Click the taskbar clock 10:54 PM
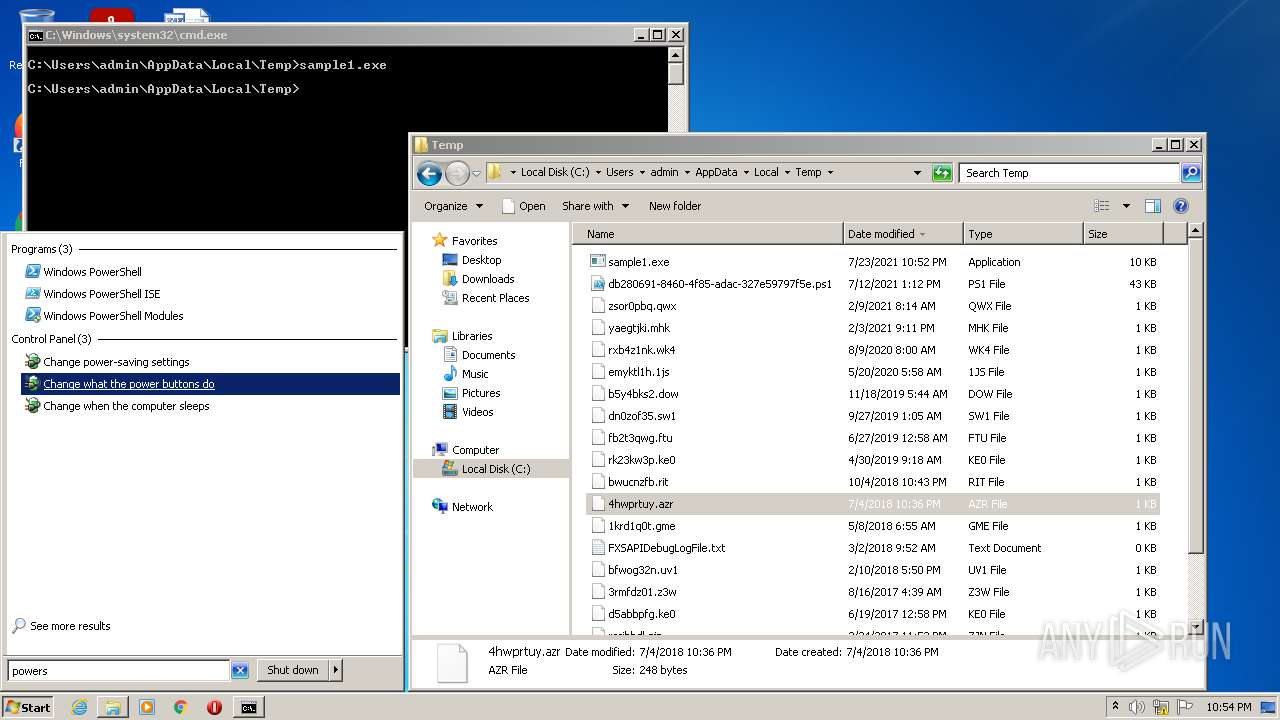This screenshot has width=1280, height=720. 1227,707
